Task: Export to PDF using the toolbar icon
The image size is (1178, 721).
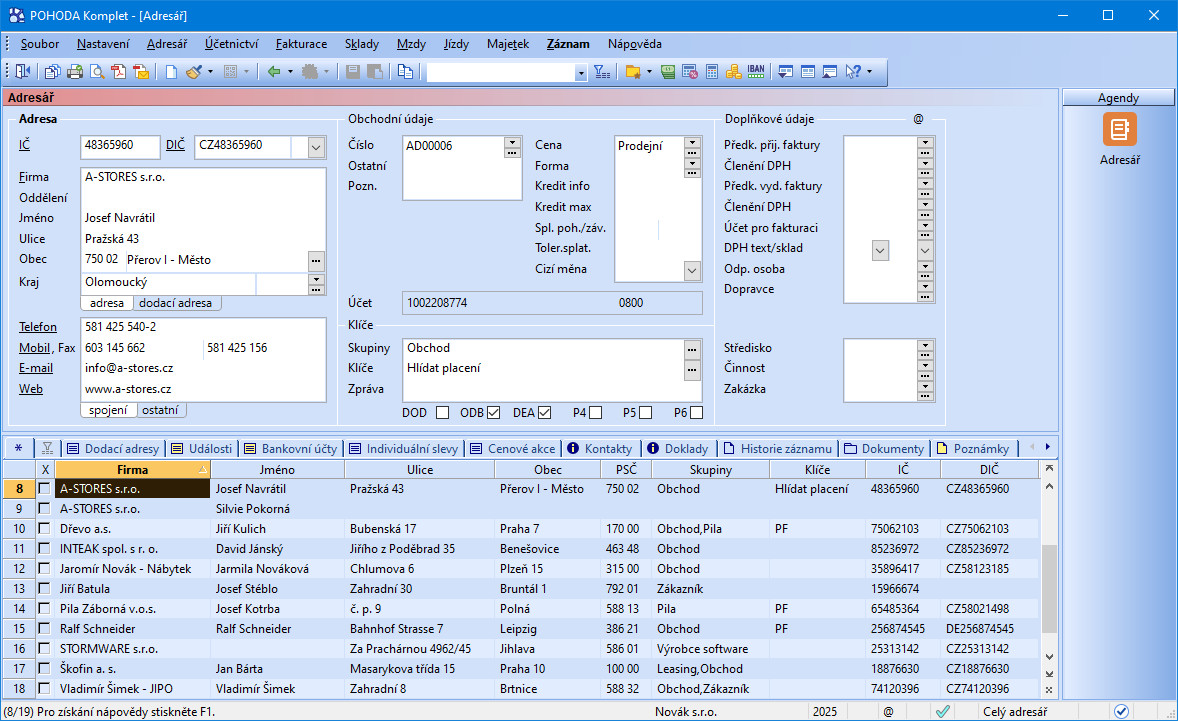Action: 119,72
